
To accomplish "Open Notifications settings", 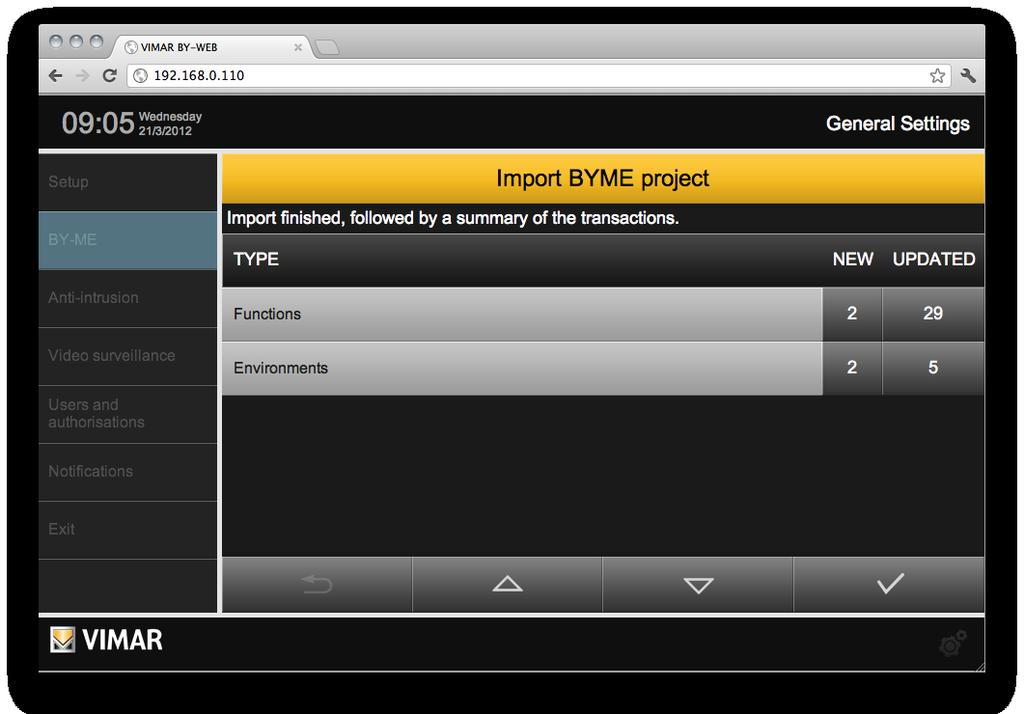I will point(128,472).
